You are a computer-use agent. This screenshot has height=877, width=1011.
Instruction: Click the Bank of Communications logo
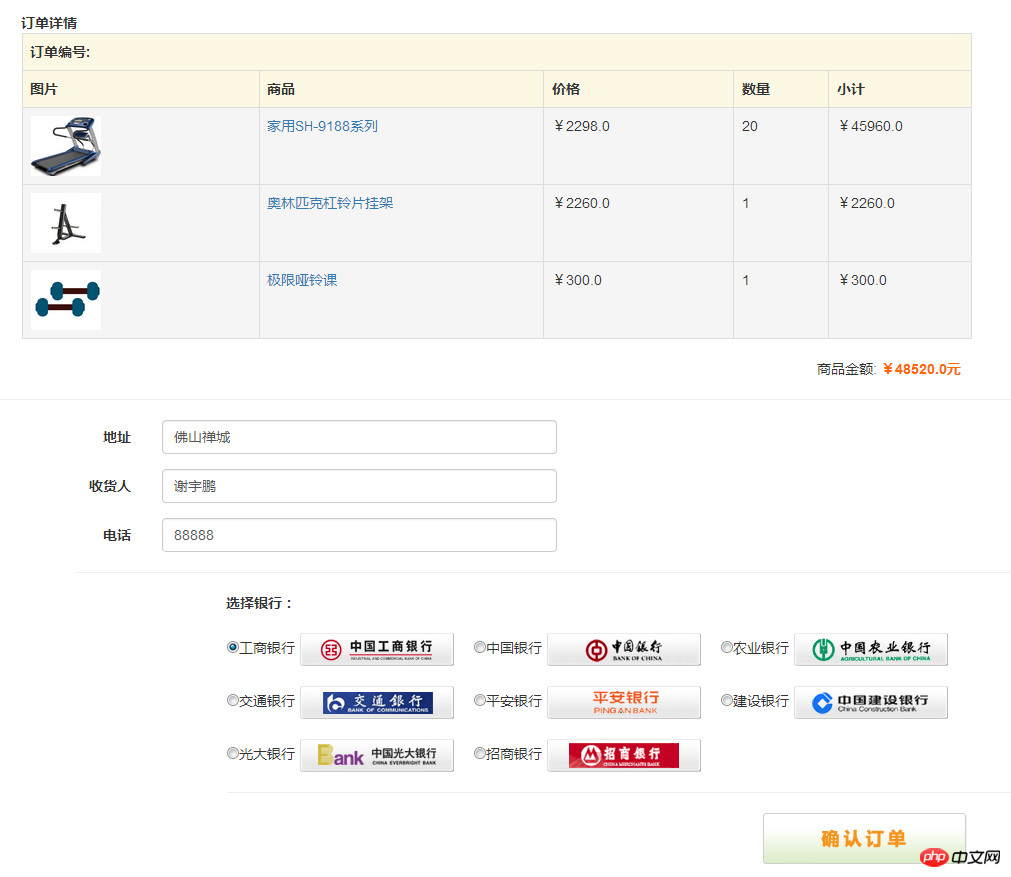point(377,702)
